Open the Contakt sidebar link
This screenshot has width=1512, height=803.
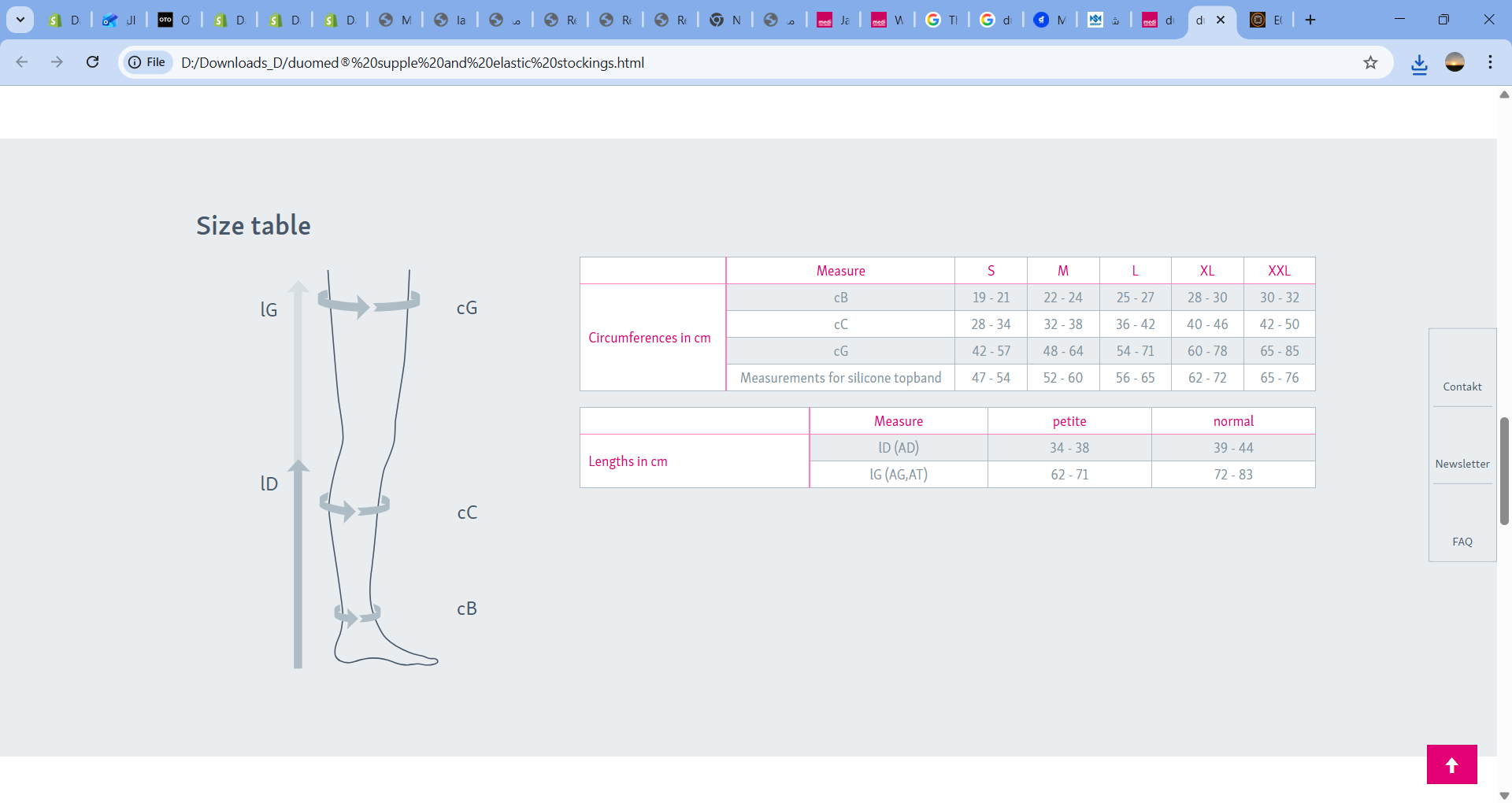1462,387
